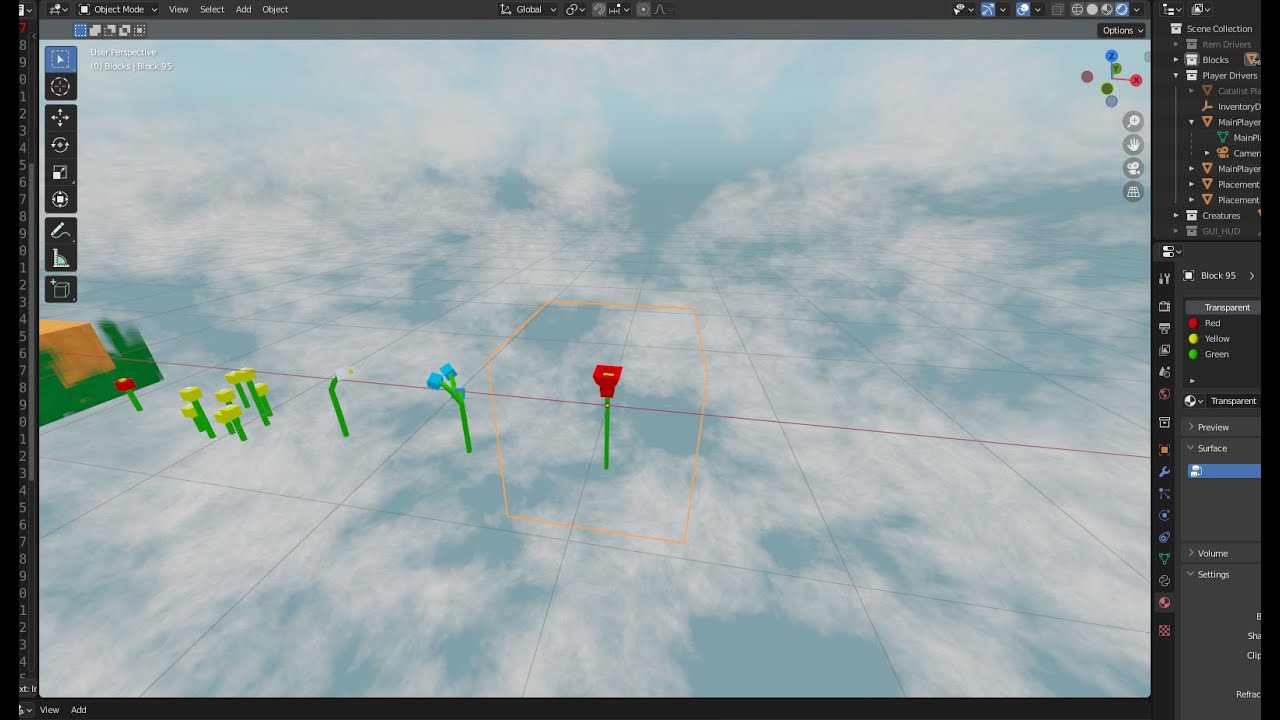
Task: Select the Measure tool
Action: pos(60,259)
